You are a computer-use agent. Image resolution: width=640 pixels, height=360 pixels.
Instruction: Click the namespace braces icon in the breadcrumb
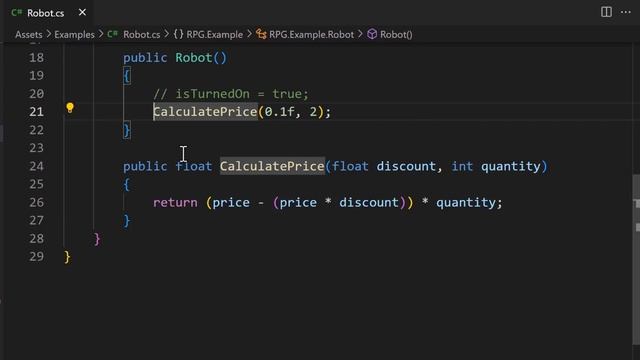coord(178,34)
